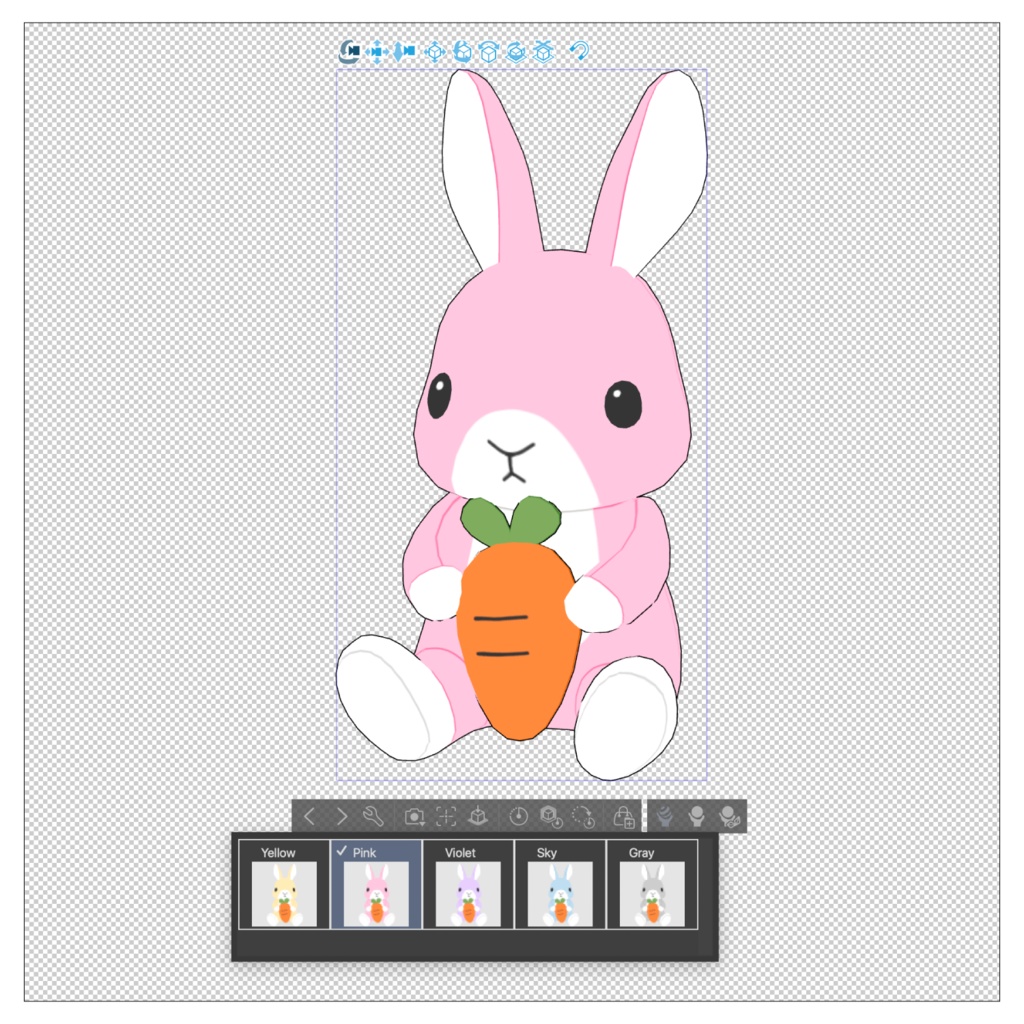Rotate the camera around the rabbit

(350, 52)
